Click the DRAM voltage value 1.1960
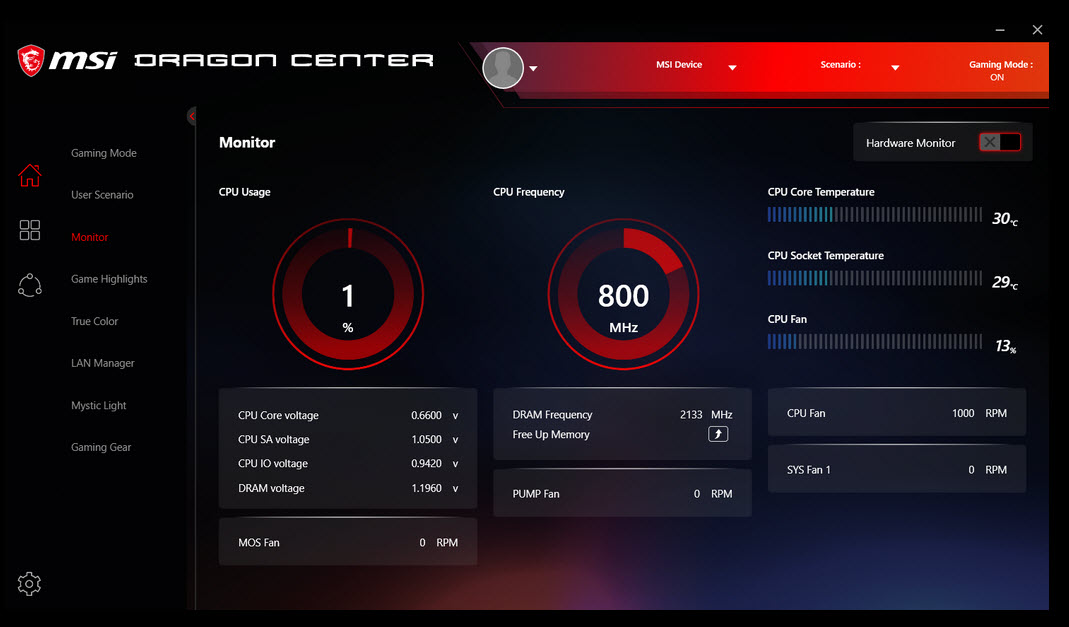 pos(426,488)
